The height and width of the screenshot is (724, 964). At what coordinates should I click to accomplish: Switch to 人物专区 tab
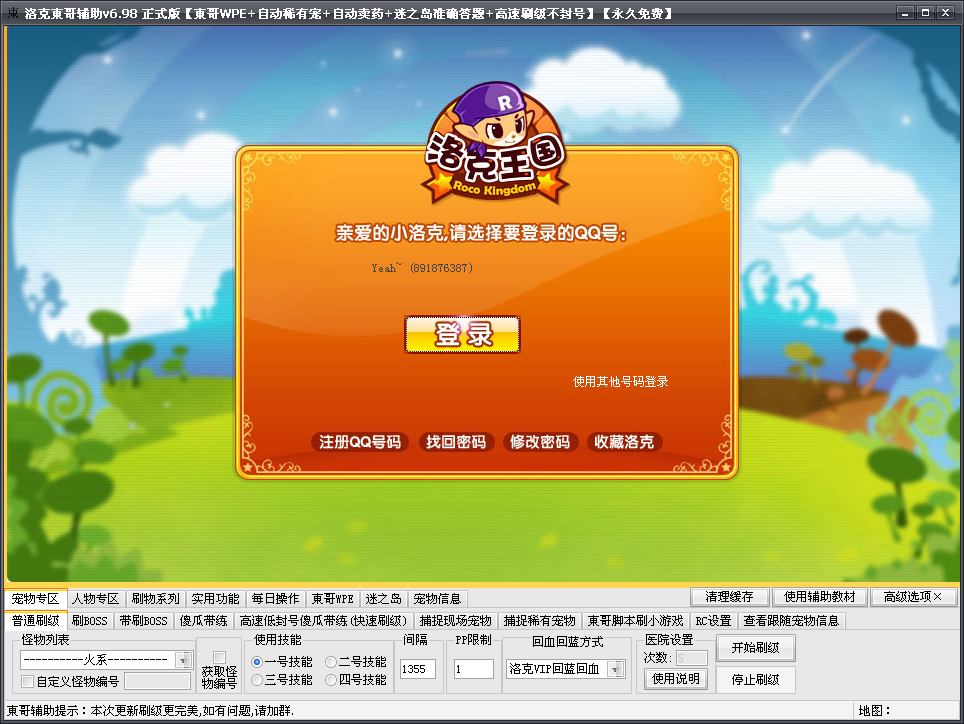[95, 599]
